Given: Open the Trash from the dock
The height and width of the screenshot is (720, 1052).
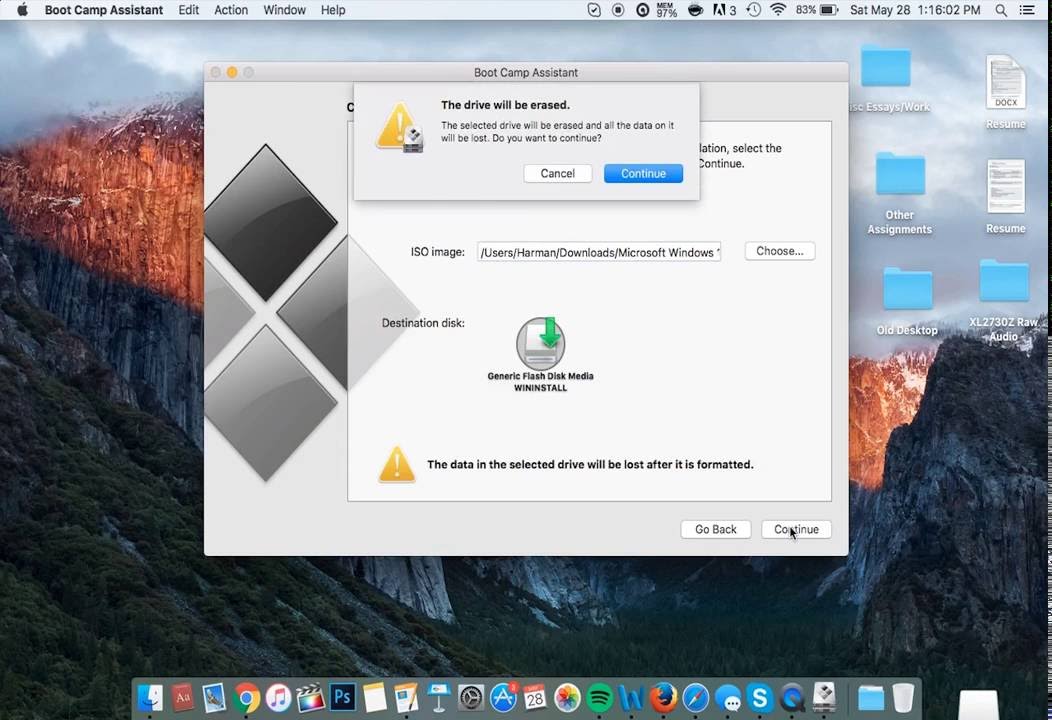Looking at the screenshot, I should 903,698.
